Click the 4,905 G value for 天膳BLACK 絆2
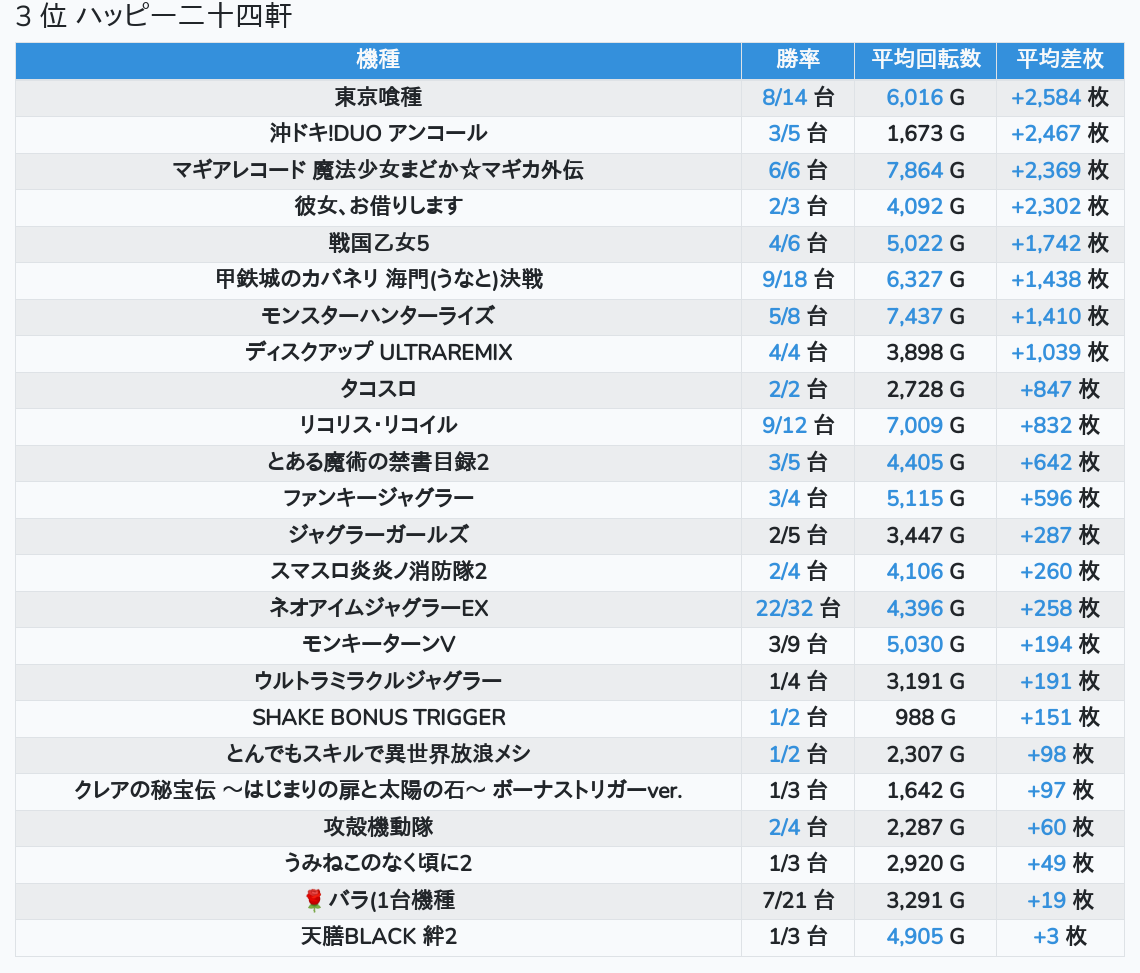 pos(926,937)
